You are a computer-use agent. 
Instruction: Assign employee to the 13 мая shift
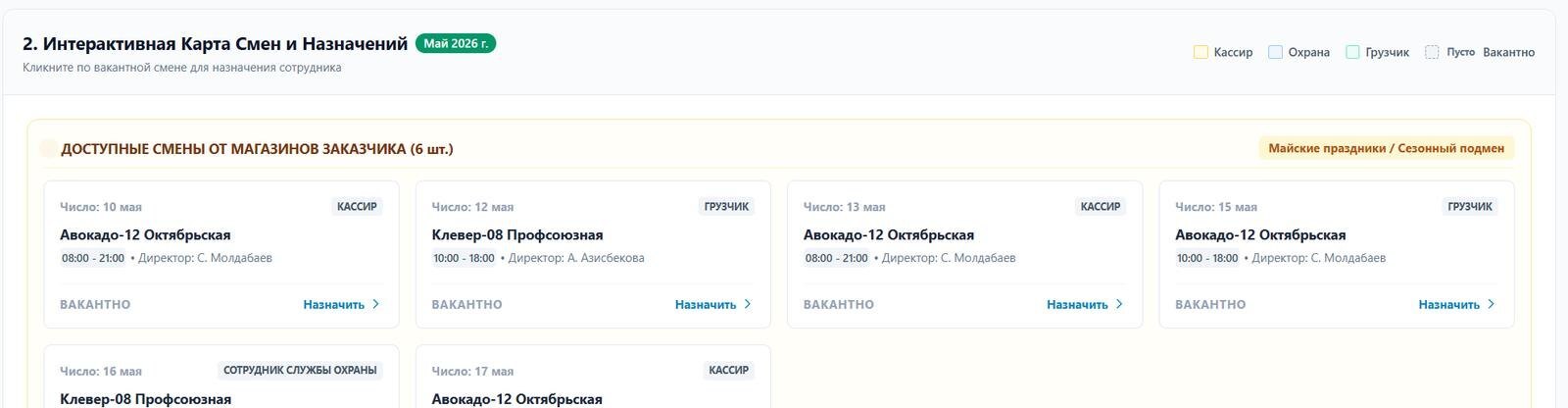pyautogui.click(x=1085, y=304)
